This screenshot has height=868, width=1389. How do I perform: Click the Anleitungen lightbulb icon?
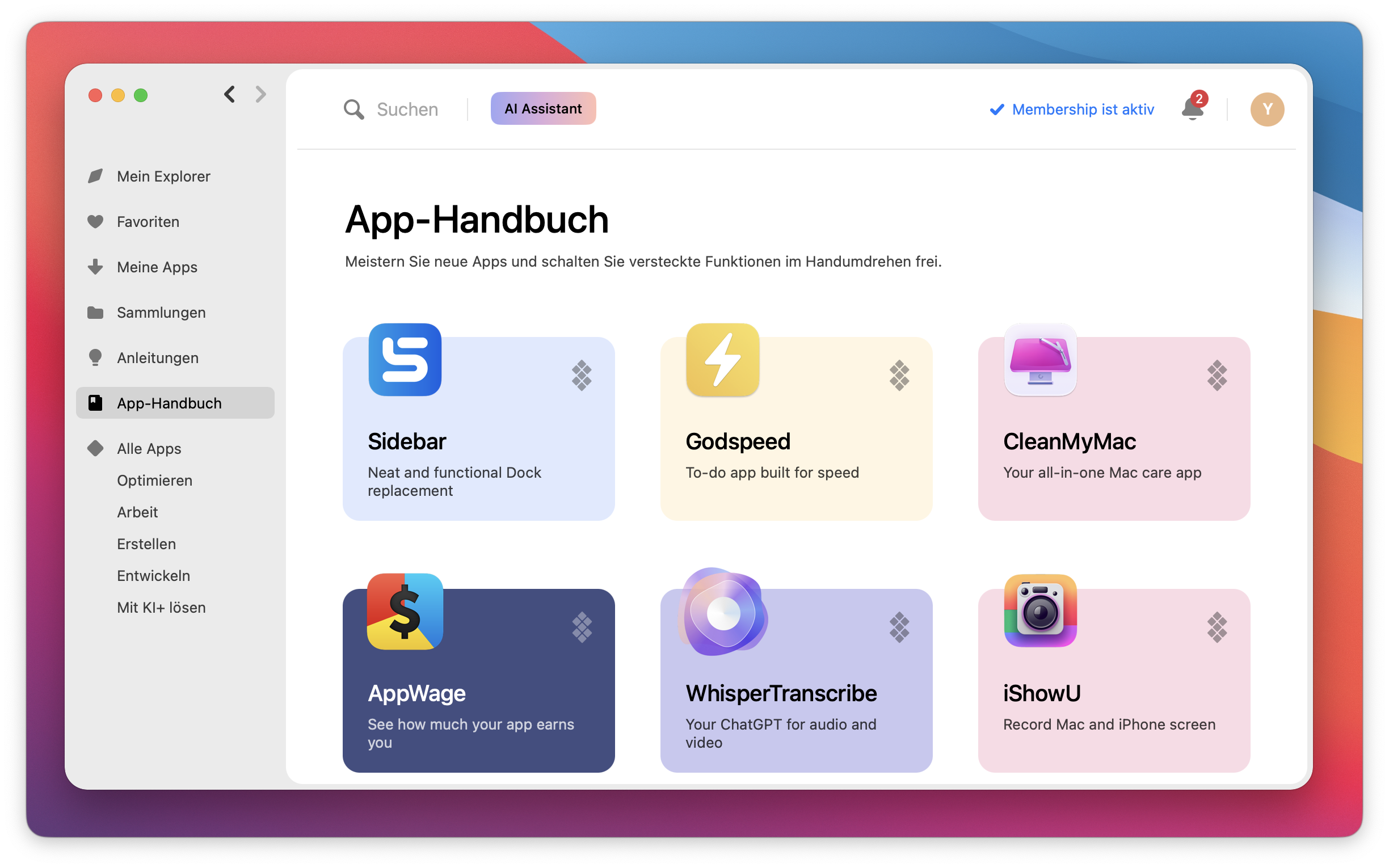coord(95,357)
